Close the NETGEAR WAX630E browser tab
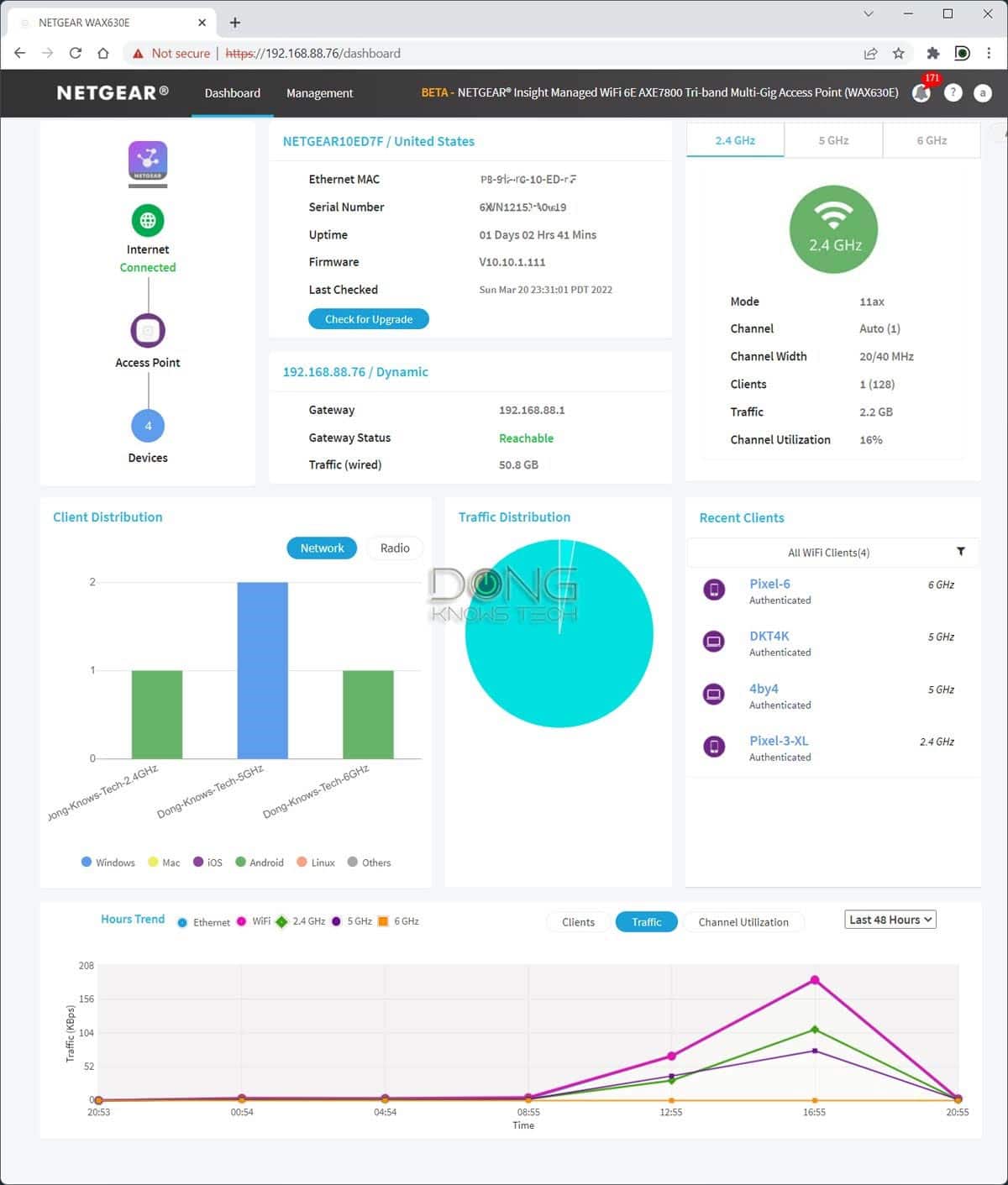 point(202,23)
